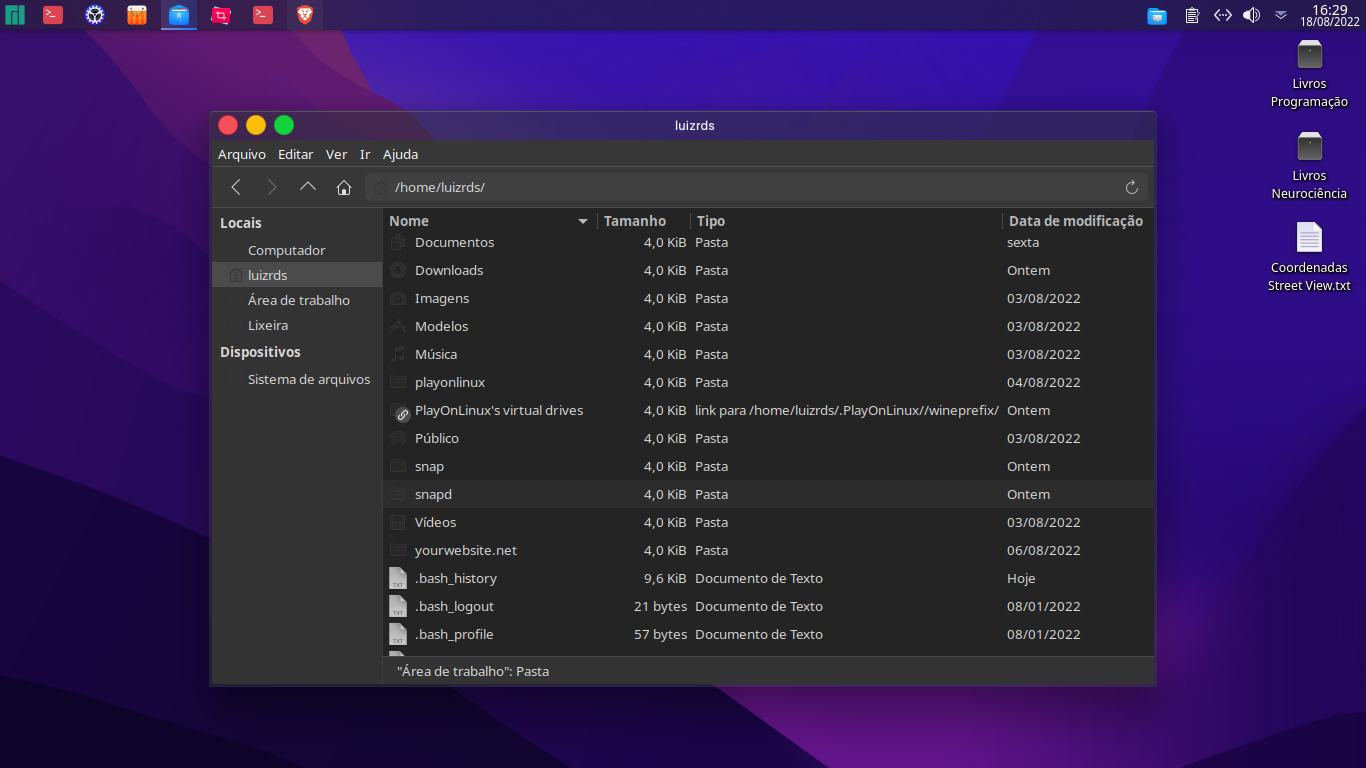Expand hidden system tray icons arrow
The height and width of the screenshot is (768, 1366).
1281,15
